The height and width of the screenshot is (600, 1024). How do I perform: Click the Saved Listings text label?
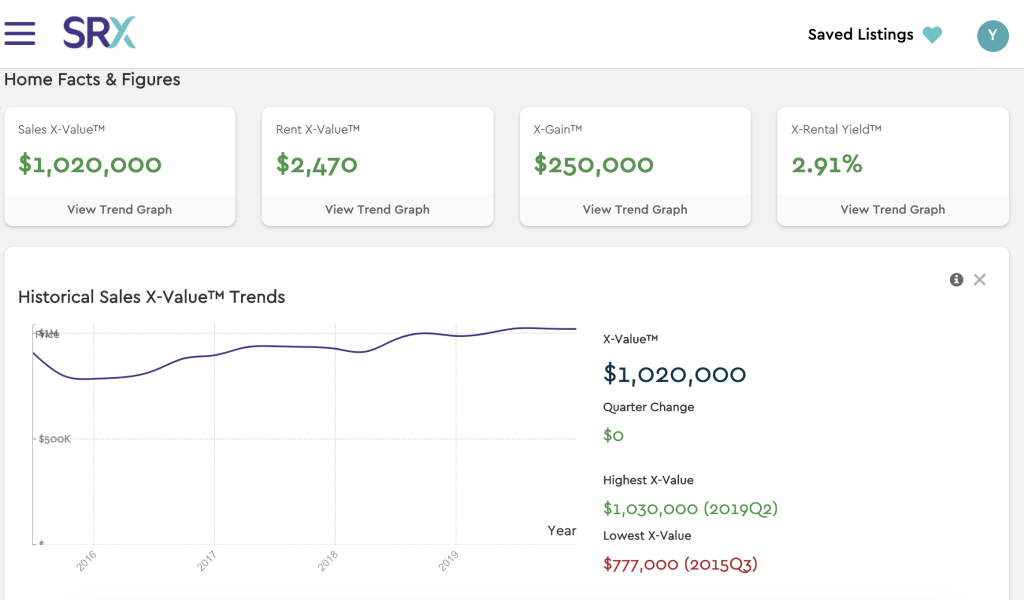coord(860,34)
